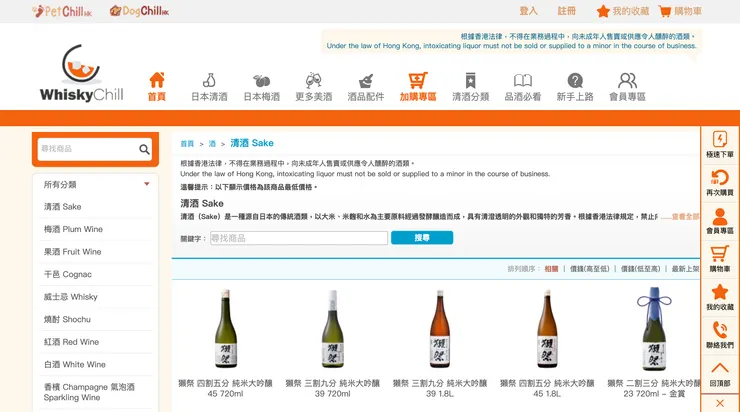Focus the sidebar 尋找商品 search field
This screenshot has width=740, height=412.
(x=87, y=149)
